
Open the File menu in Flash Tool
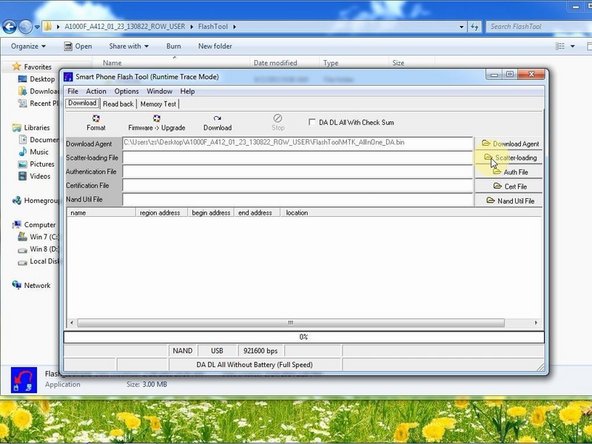72,91
